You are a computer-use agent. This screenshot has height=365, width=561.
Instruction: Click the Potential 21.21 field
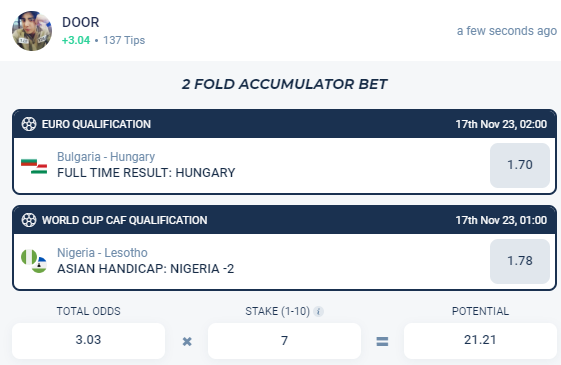(480, 341)
